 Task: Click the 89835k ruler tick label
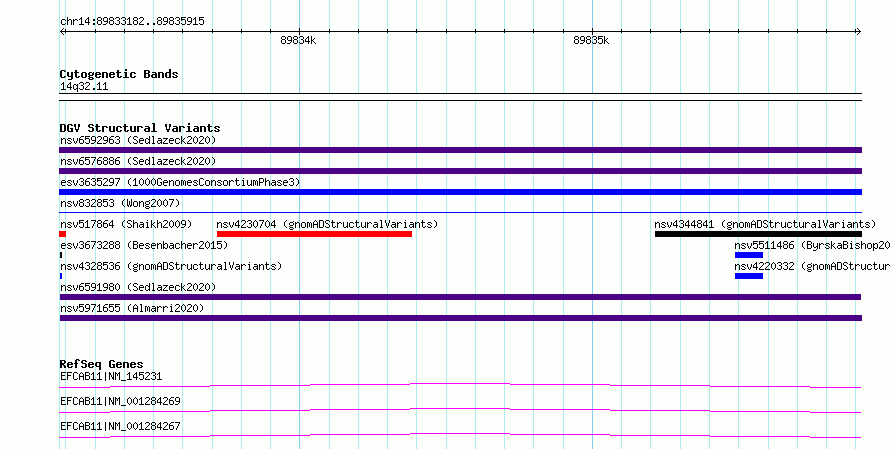591,40
